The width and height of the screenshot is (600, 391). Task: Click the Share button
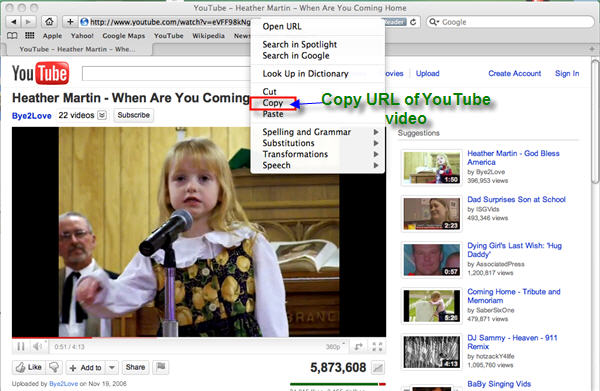(135, 367)
